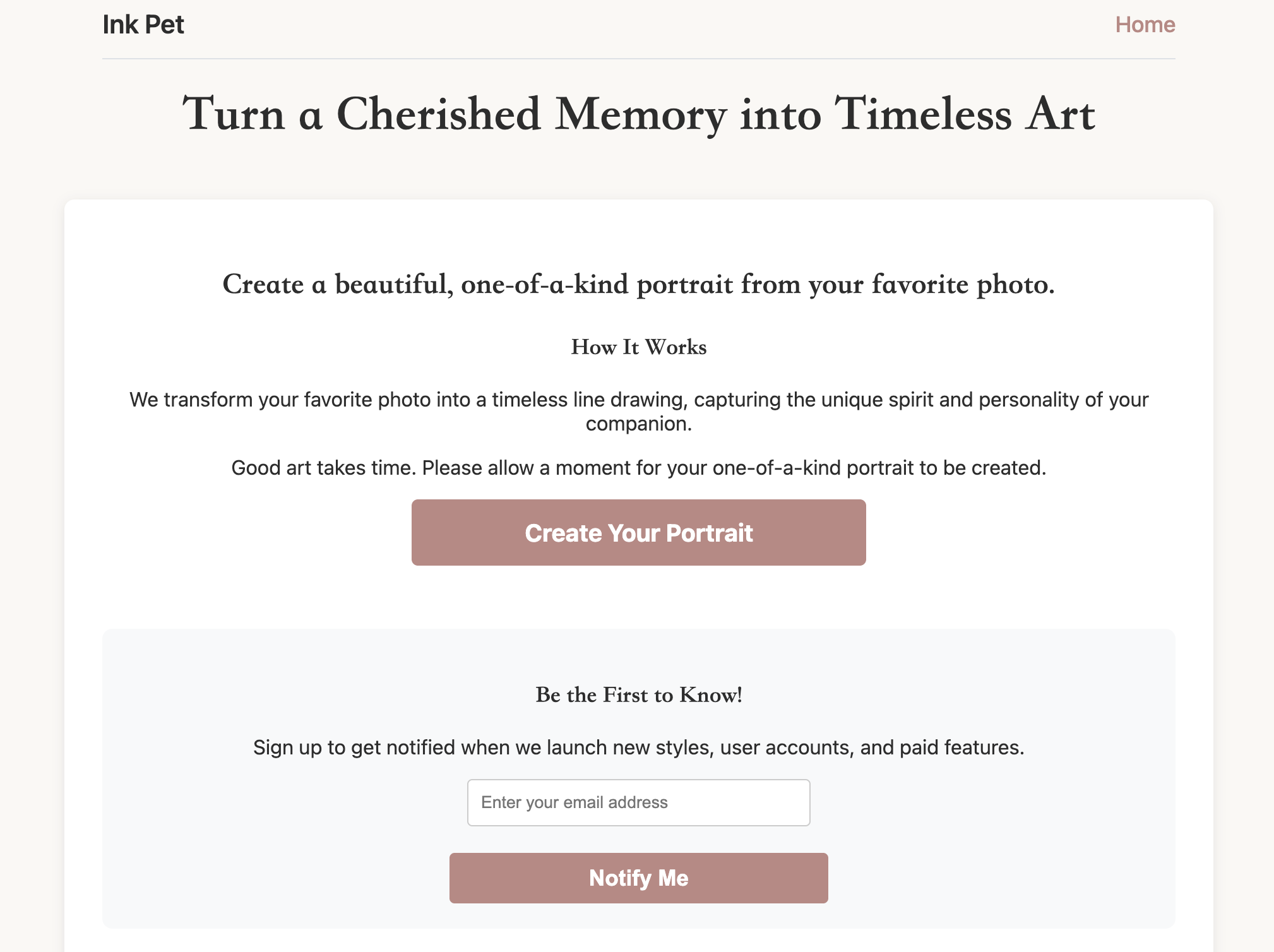This screenshot has width=1274, height=952.
Task: Select the How It Works heading
Action: pyautogui.click(x=638, y=347)
